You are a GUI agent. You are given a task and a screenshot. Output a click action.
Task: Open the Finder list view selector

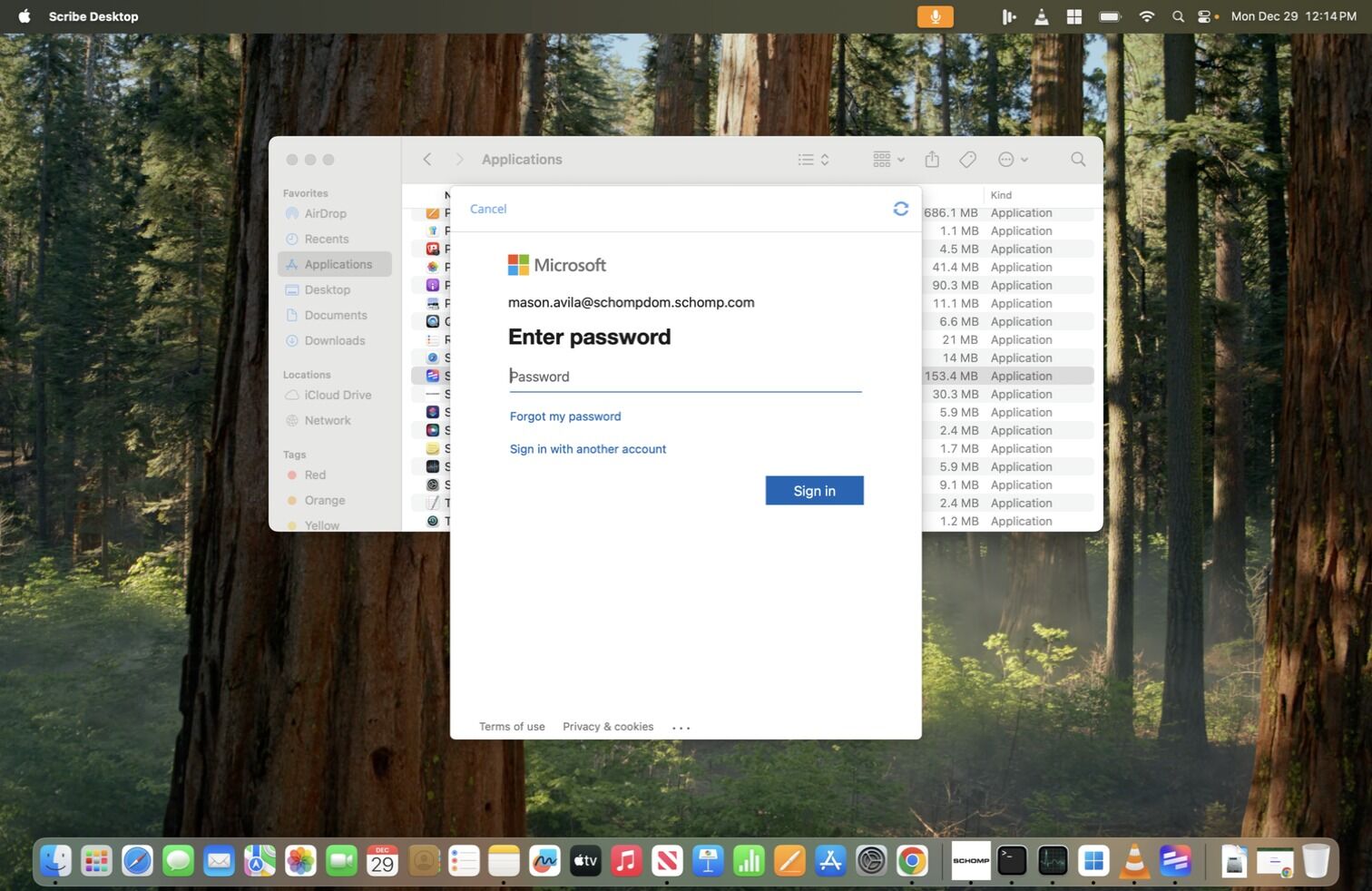coord(814,160)
